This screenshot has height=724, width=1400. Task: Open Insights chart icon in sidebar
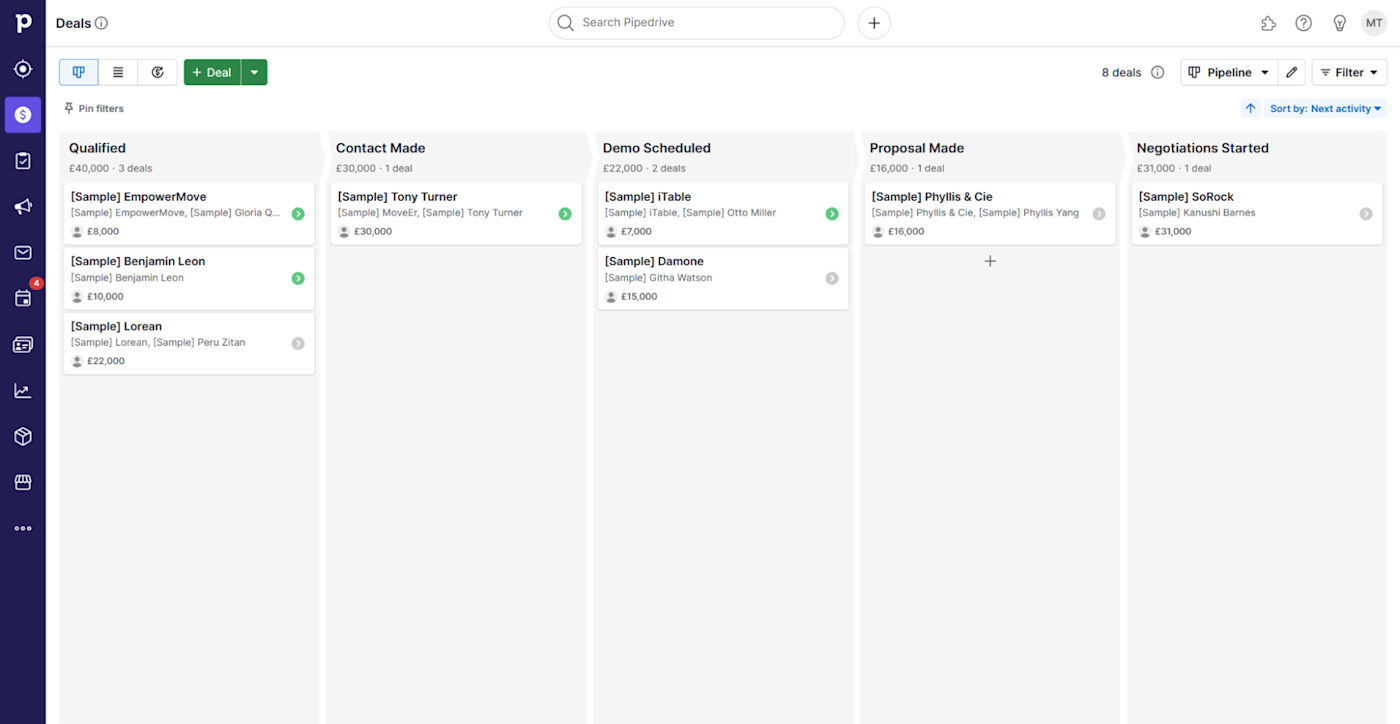tap(23, 391)
